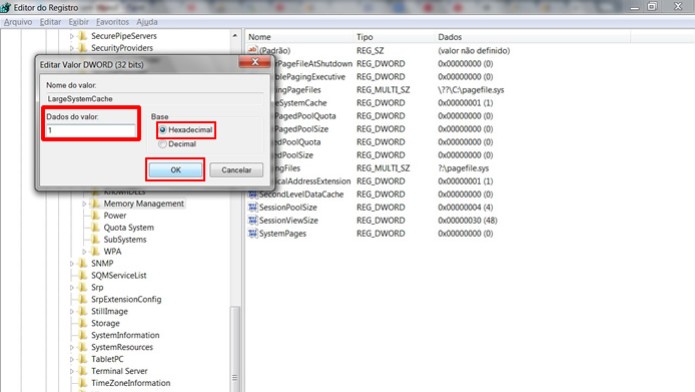
Task: Click the StillImage folder icon
Action: pos(83,311)
